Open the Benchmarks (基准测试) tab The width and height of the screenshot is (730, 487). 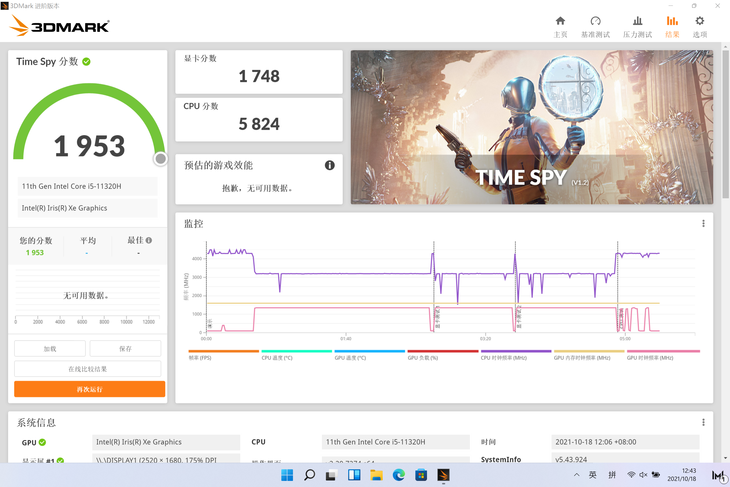tap(595, 27)
